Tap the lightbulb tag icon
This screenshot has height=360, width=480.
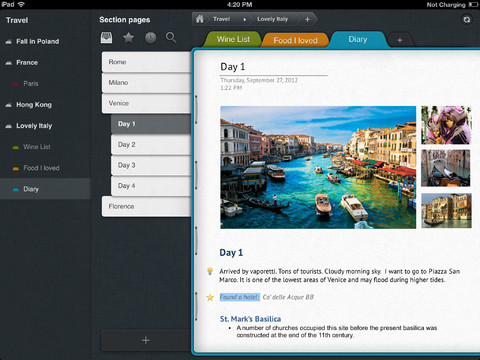(x=210, y=271)
